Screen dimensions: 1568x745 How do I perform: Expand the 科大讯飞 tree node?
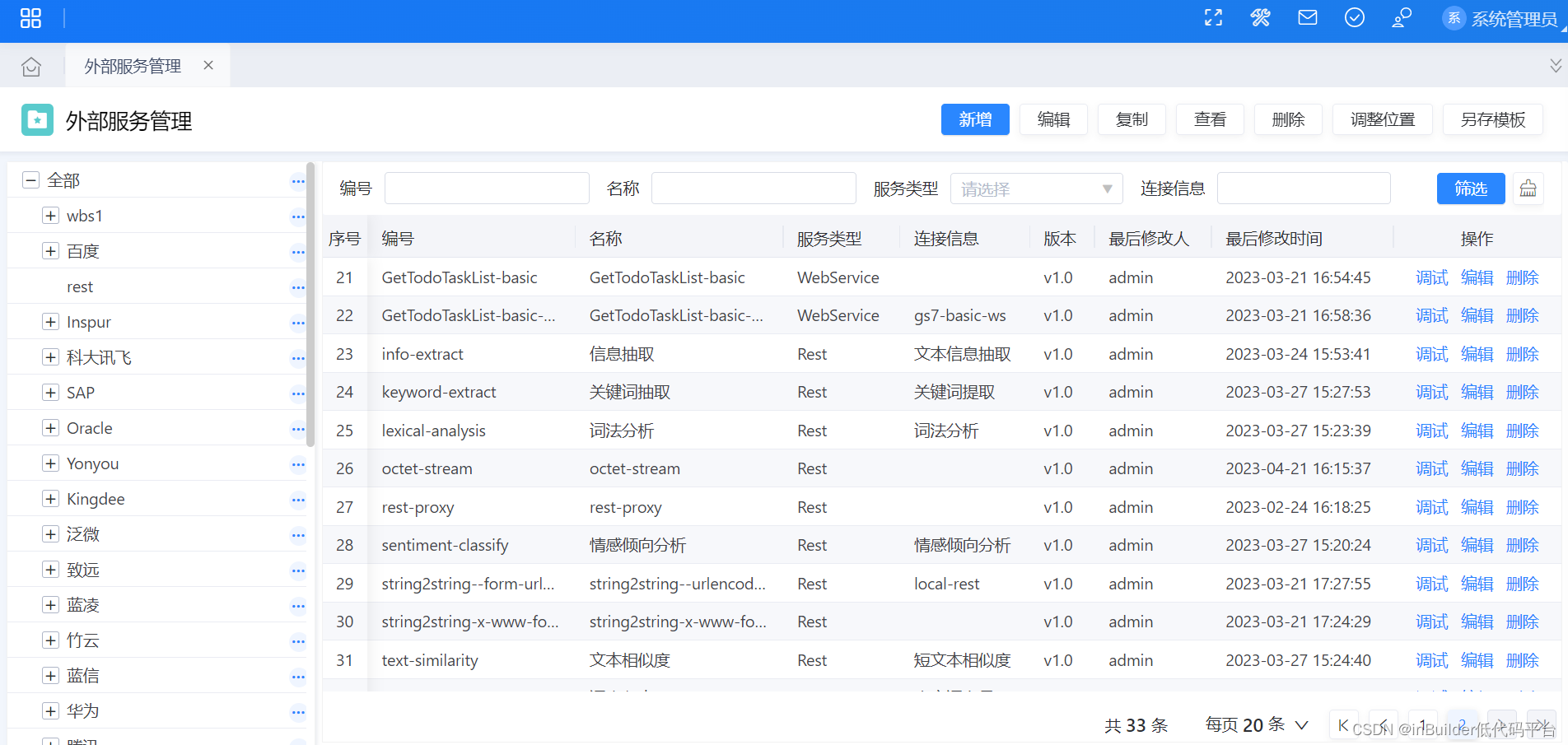50,356
